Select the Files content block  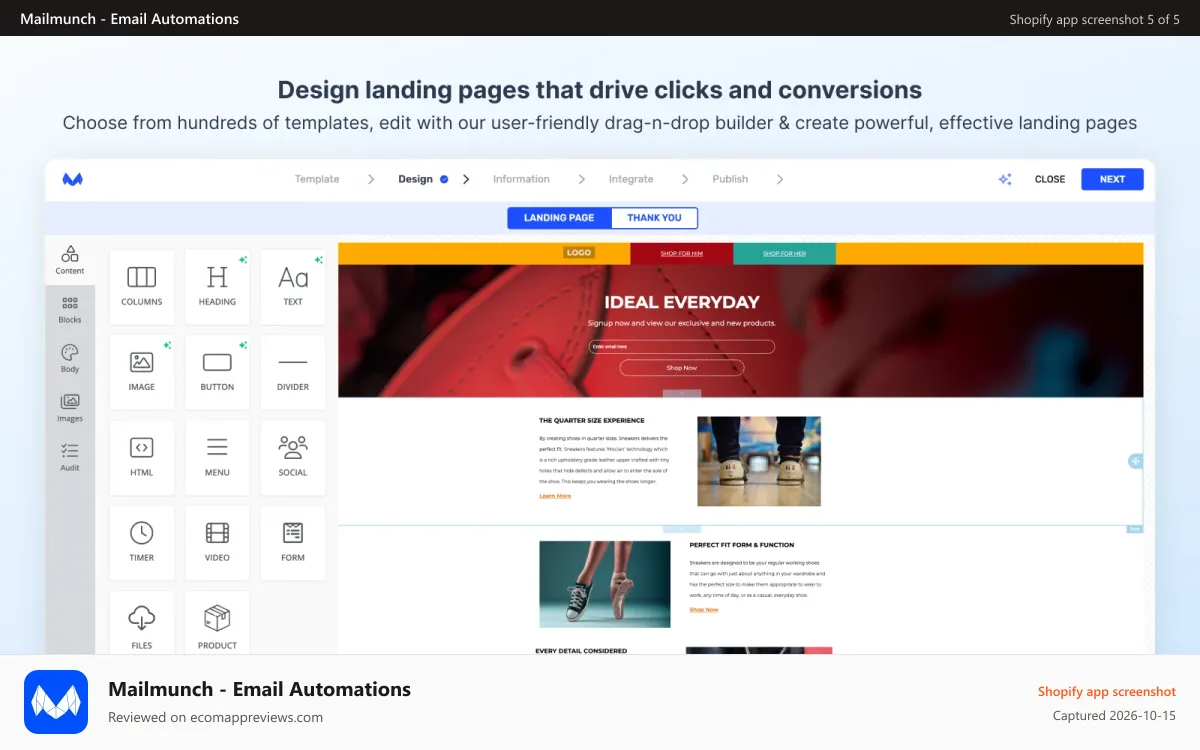pos(142,625)
